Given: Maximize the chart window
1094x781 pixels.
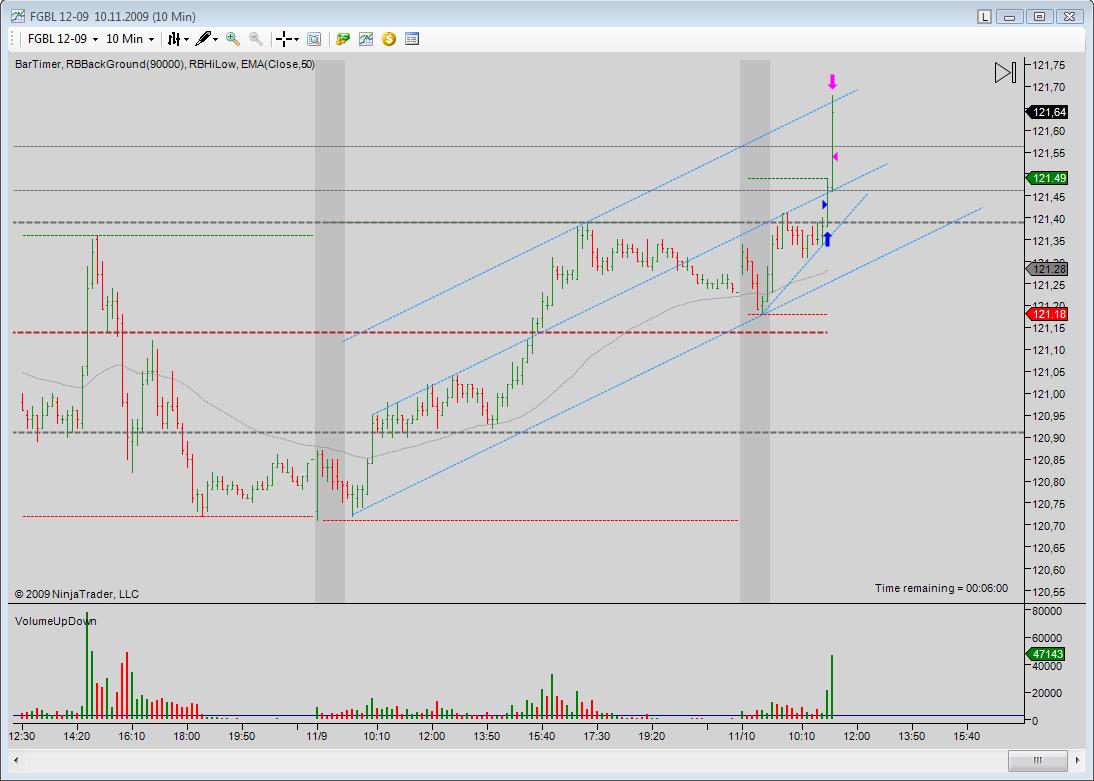Looking at the screenshot, I should [x=1040, y=16].
